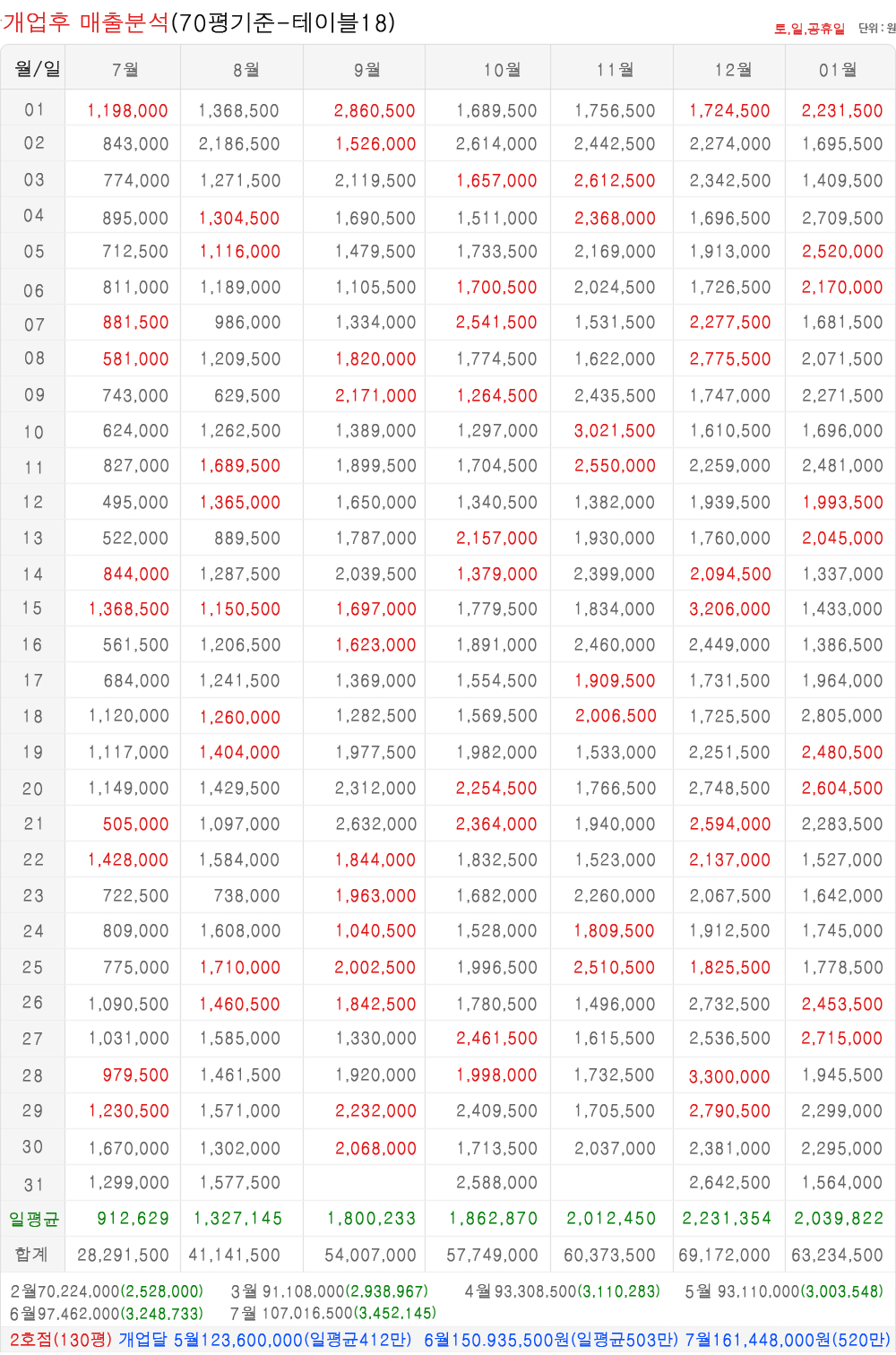
Task: Click the total 57,749,000
Action: [492, 1256]
